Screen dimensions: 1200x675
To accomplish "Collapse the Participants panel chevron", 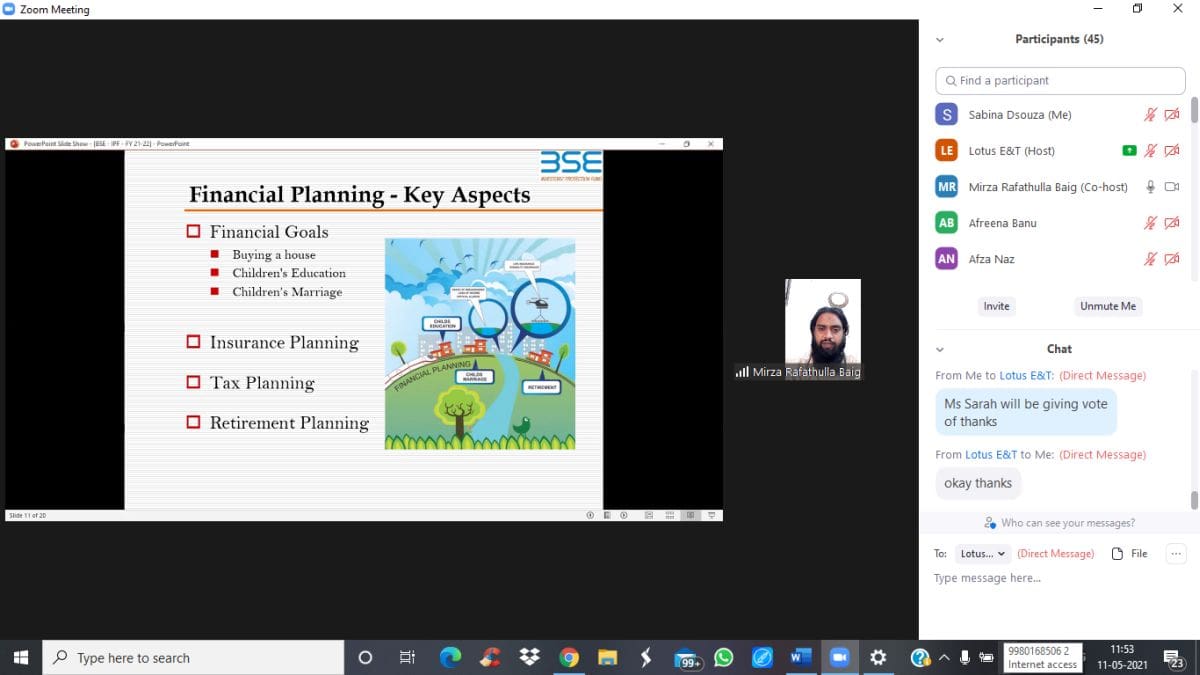I will point(939,40).
